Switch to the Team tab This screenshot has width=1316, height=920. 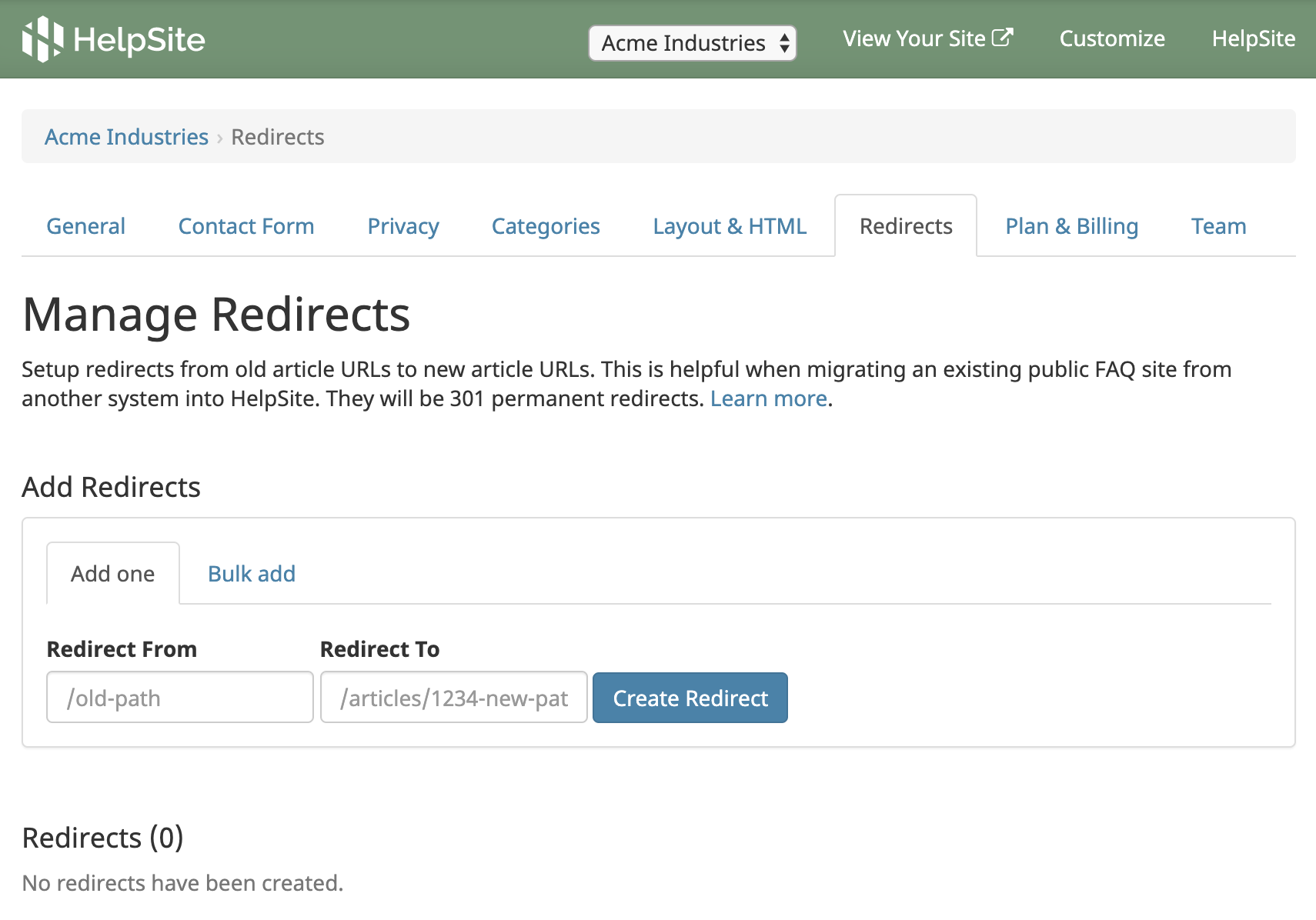1218,226
